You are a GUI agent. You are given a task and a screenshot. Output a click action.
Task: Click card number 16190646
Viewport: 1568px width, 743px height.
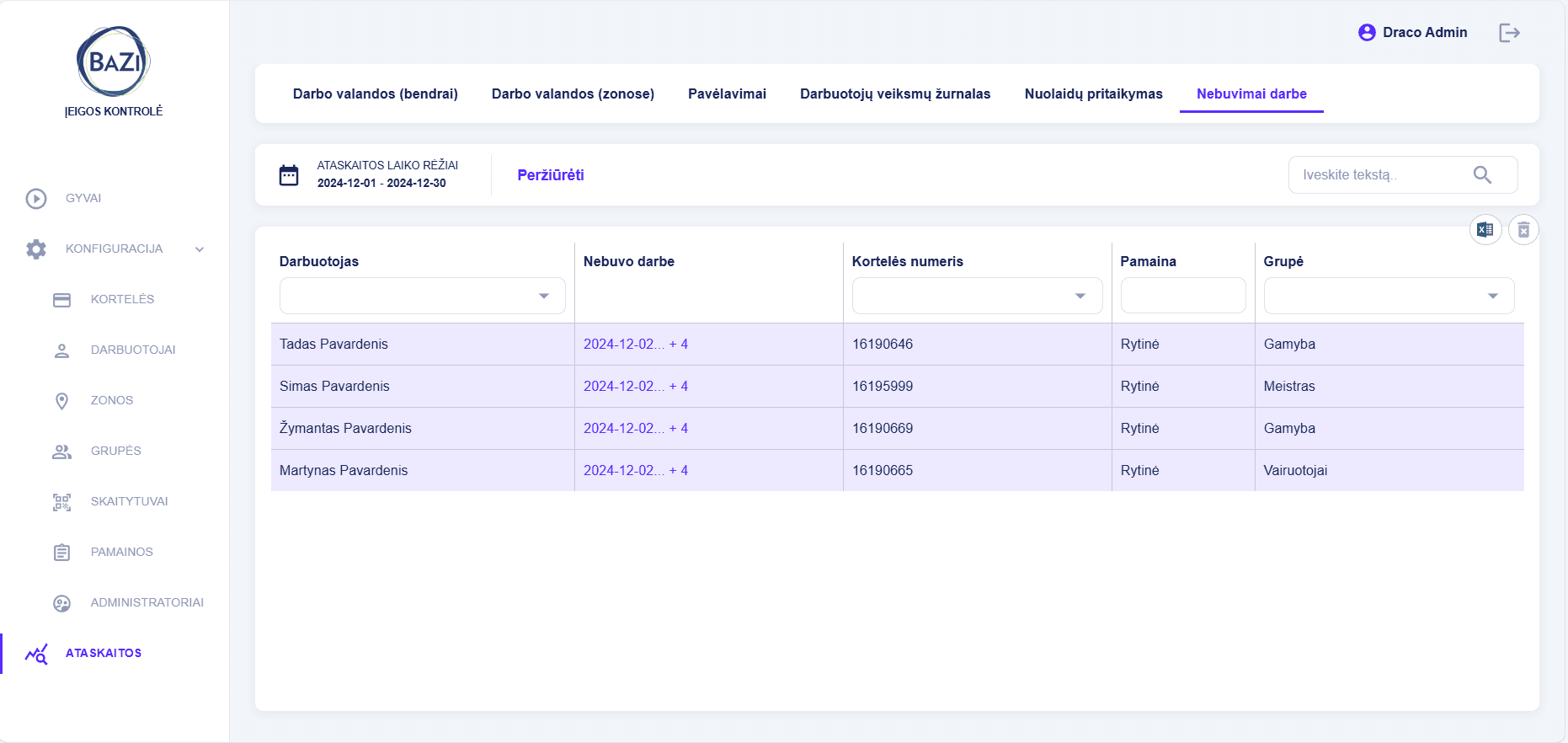coord(883,344)
